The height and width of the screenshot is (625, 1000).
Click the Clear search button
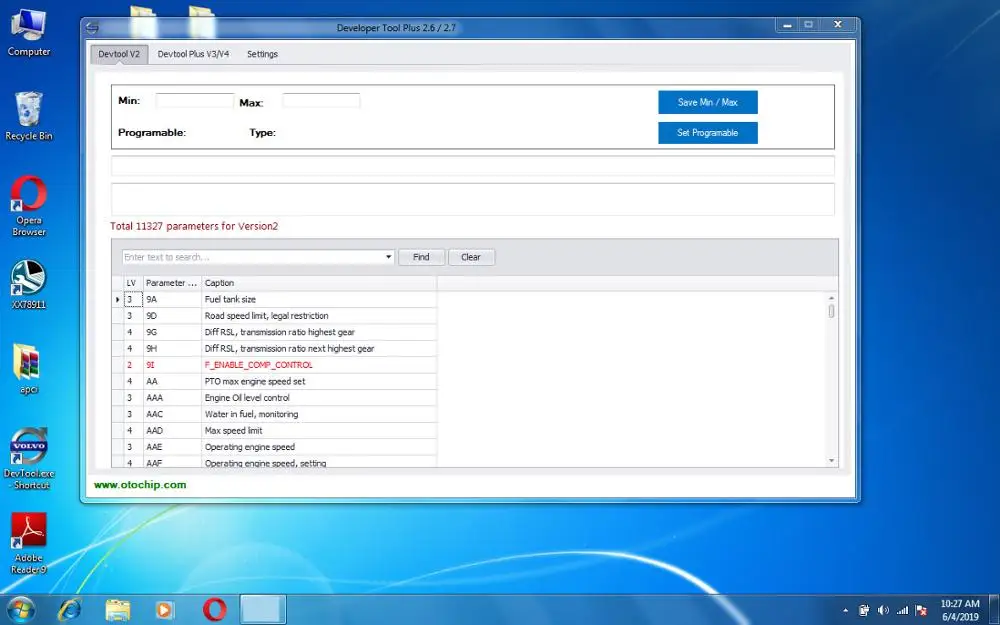471,257
